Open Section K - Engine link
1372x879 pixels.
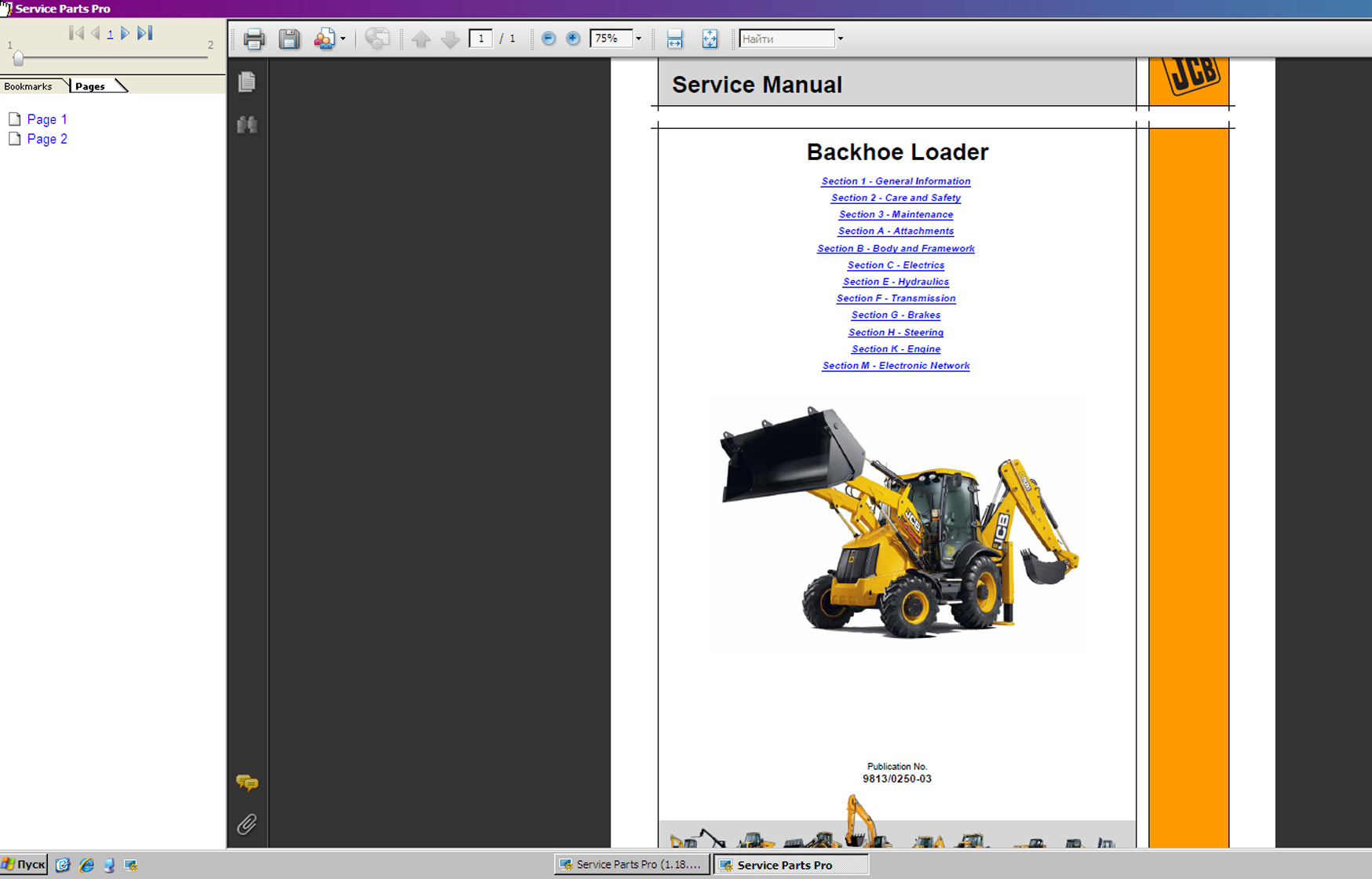point(896,349)
